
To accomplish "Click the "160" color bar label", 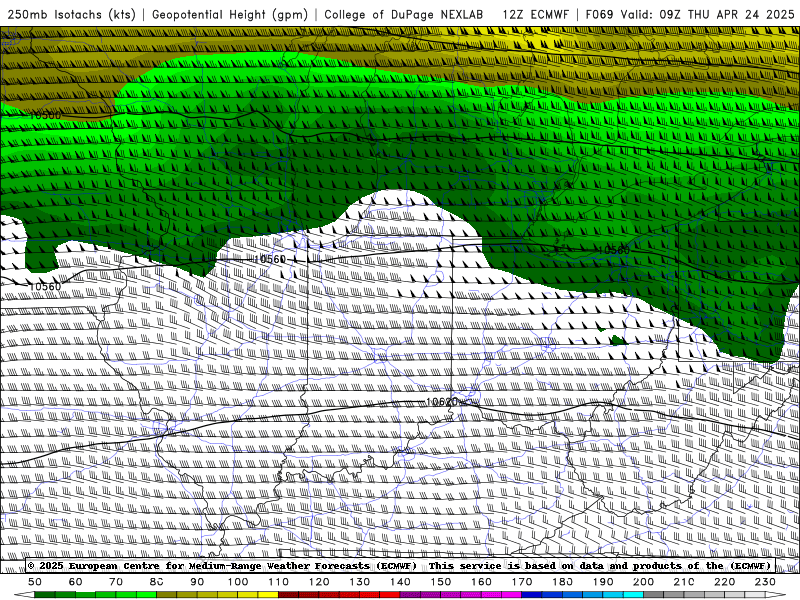I will click(x=481, y=582).
